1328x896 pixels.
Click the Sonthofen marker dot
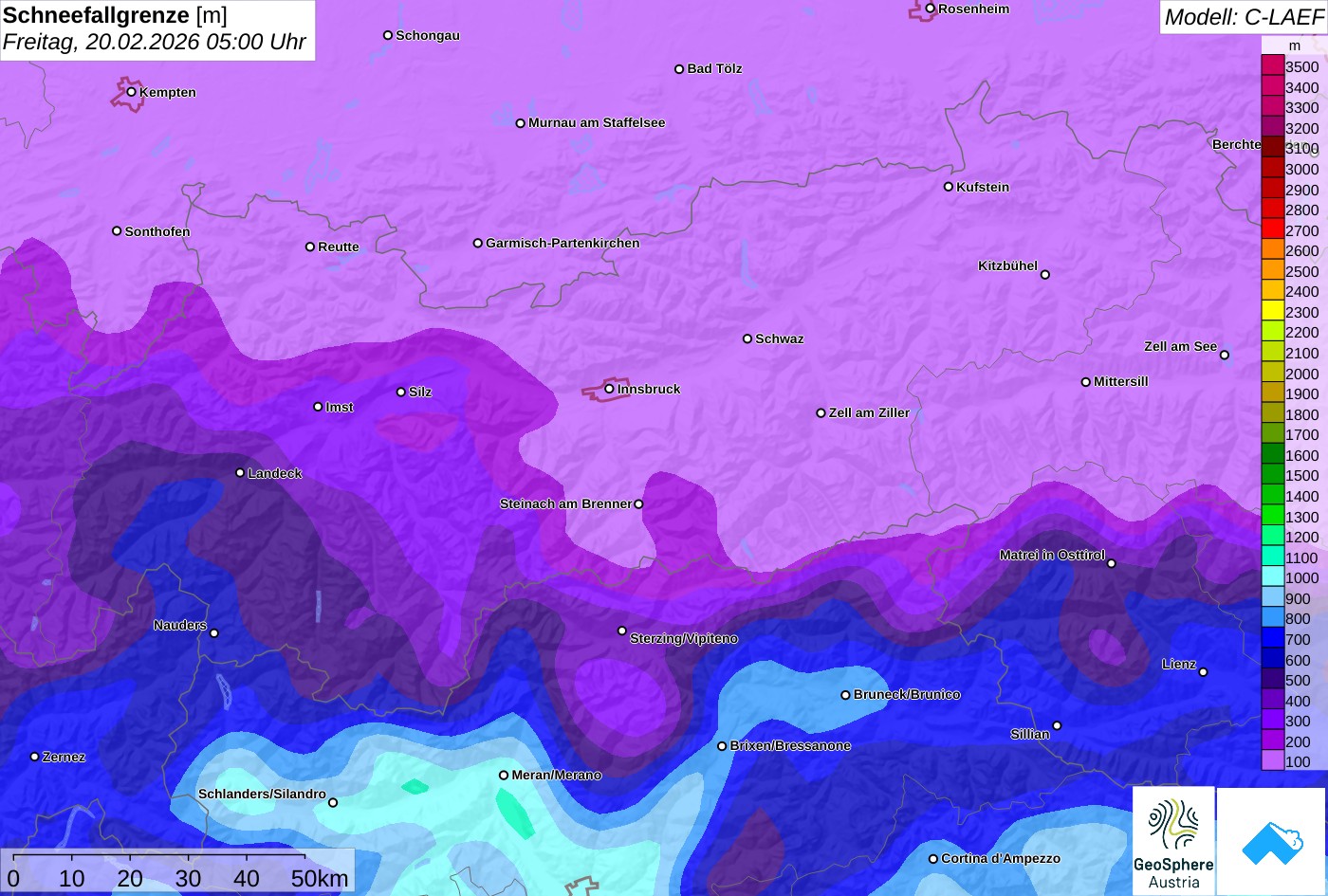pyautogui.click(x=117, y=231)
